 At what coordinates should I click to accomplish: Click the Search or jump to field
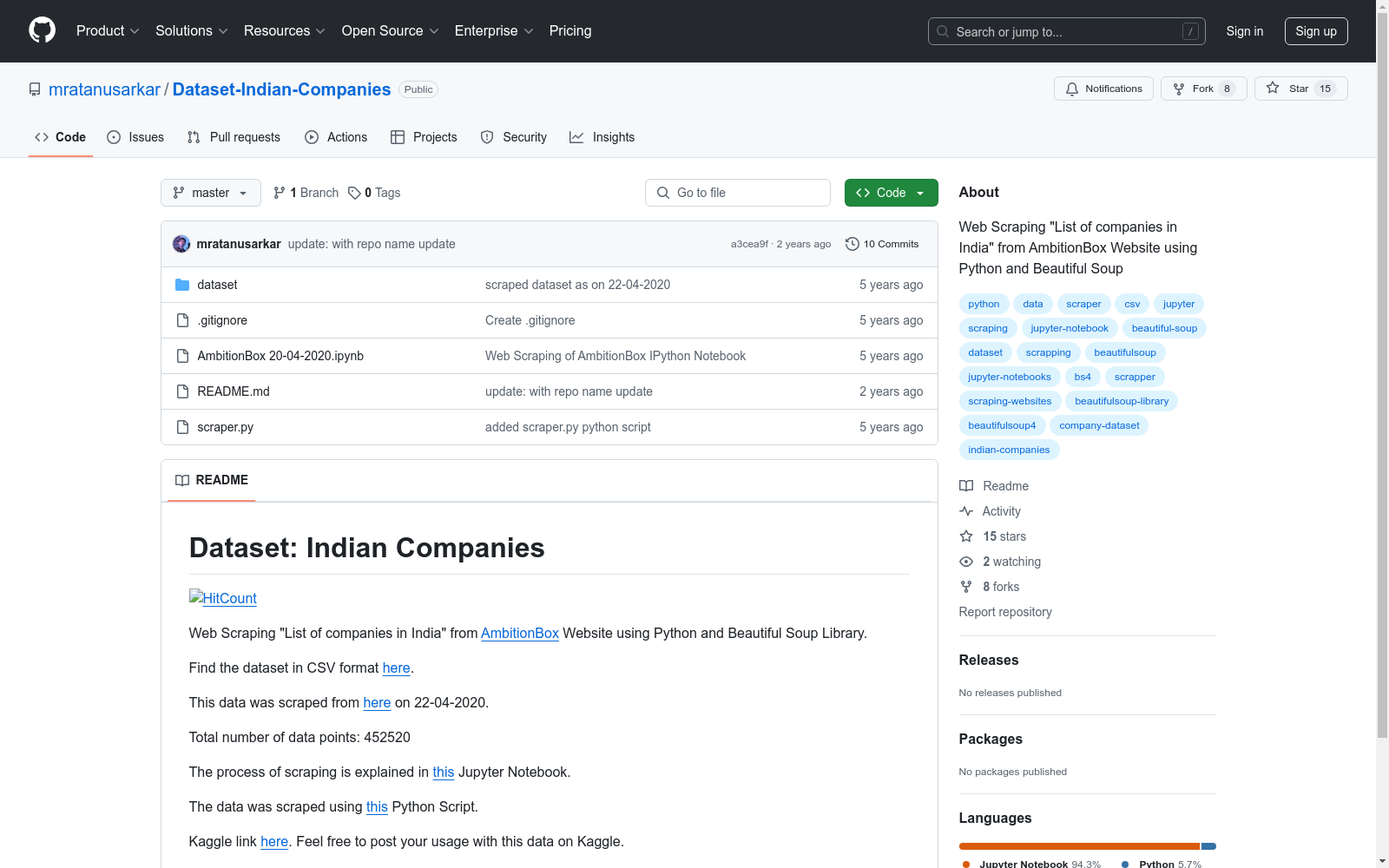pos(1067,31)
